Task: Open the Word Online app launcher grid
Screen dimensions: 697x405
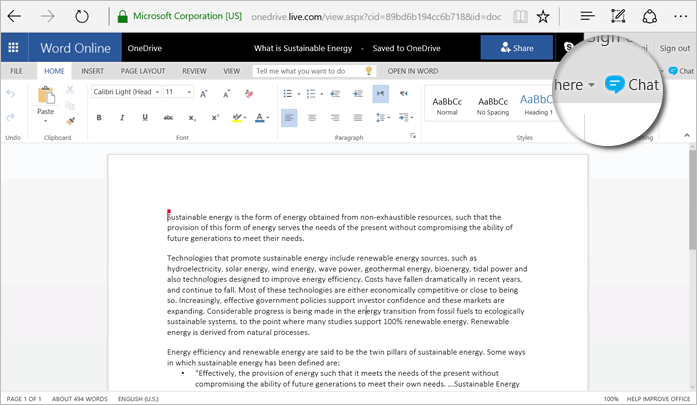Action: click(x=14, y=48)
